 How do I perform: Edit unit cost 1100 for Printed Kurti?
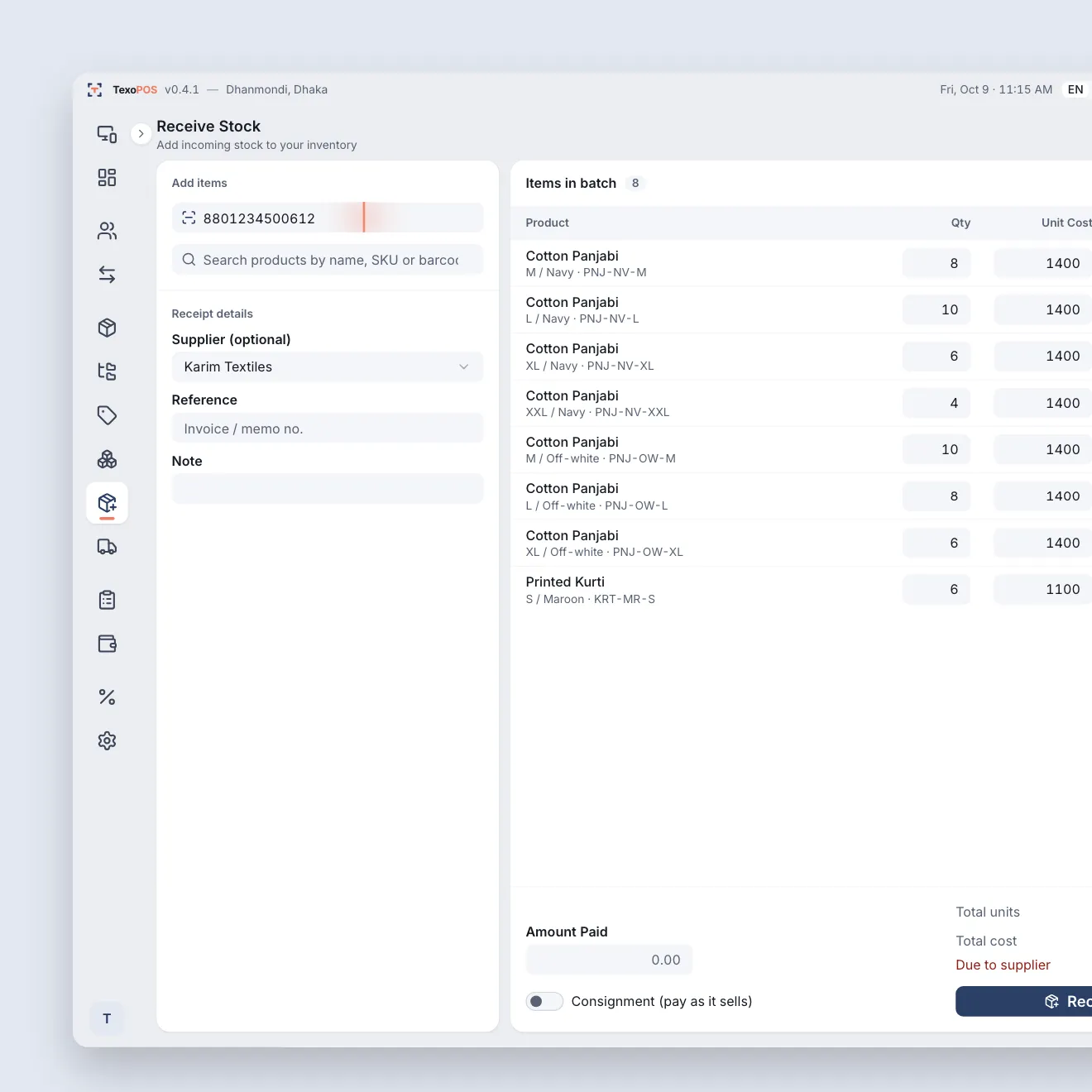[x=1043, y=589]
